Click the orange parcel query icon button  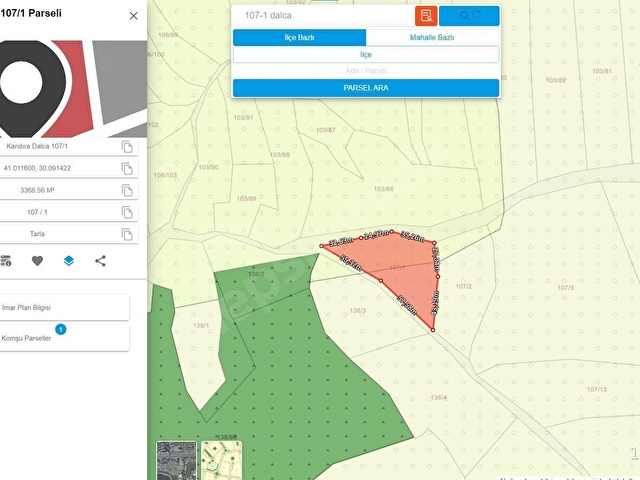point(426,16)
